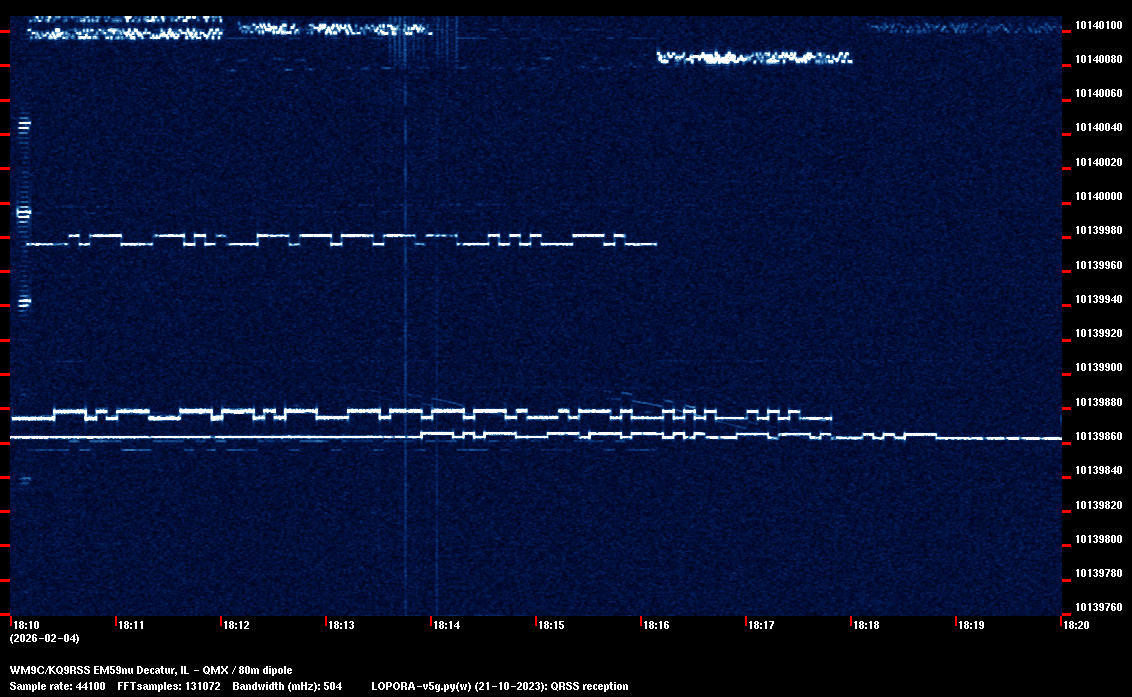The image size is (1132, 697).
Task: Pick the 18:19 time tick label
Action: tap(971, 625)
